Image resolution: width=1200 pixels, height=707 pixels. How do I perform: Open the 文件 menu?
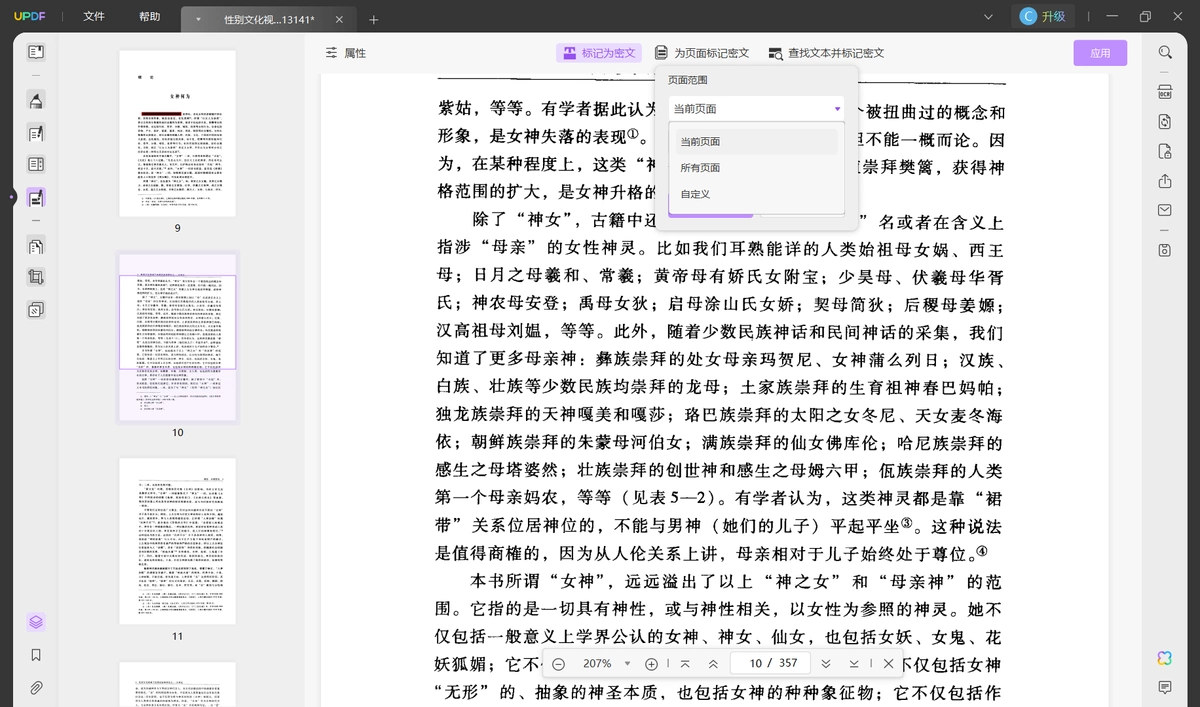pyautogui.click(x=94, y=17)
